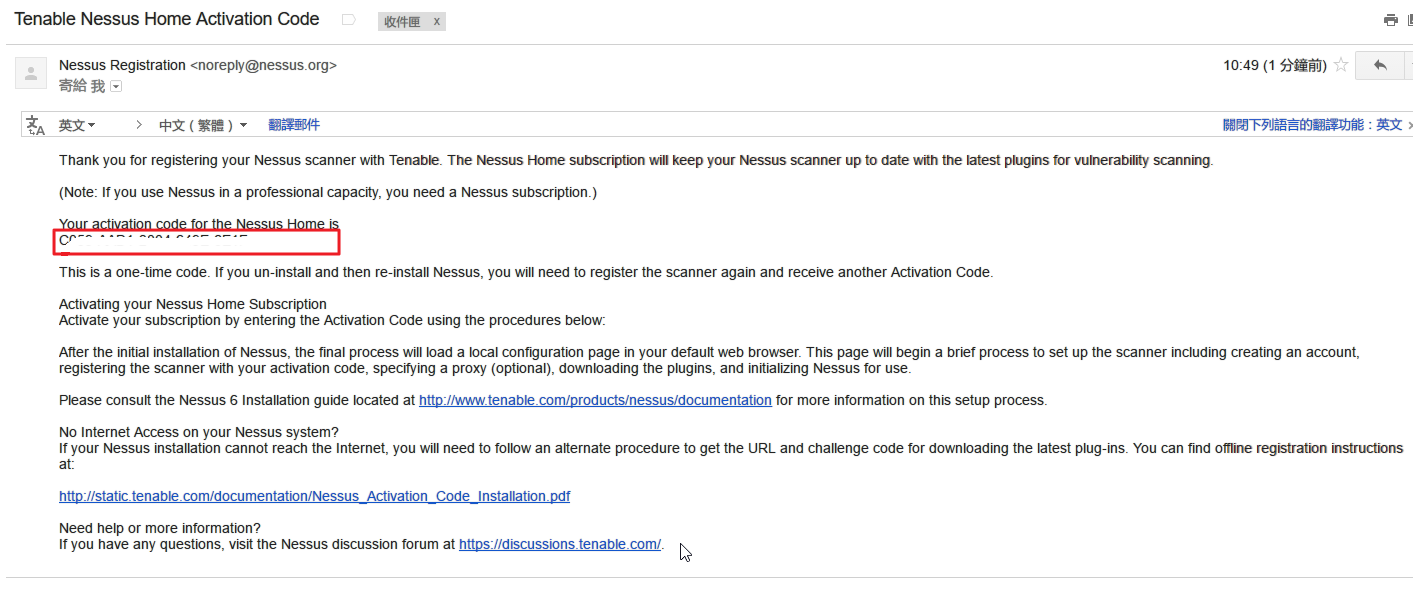Print this email using the printer icon
This screenshot has height=589, width=1413.
(x=1390, y=20)
